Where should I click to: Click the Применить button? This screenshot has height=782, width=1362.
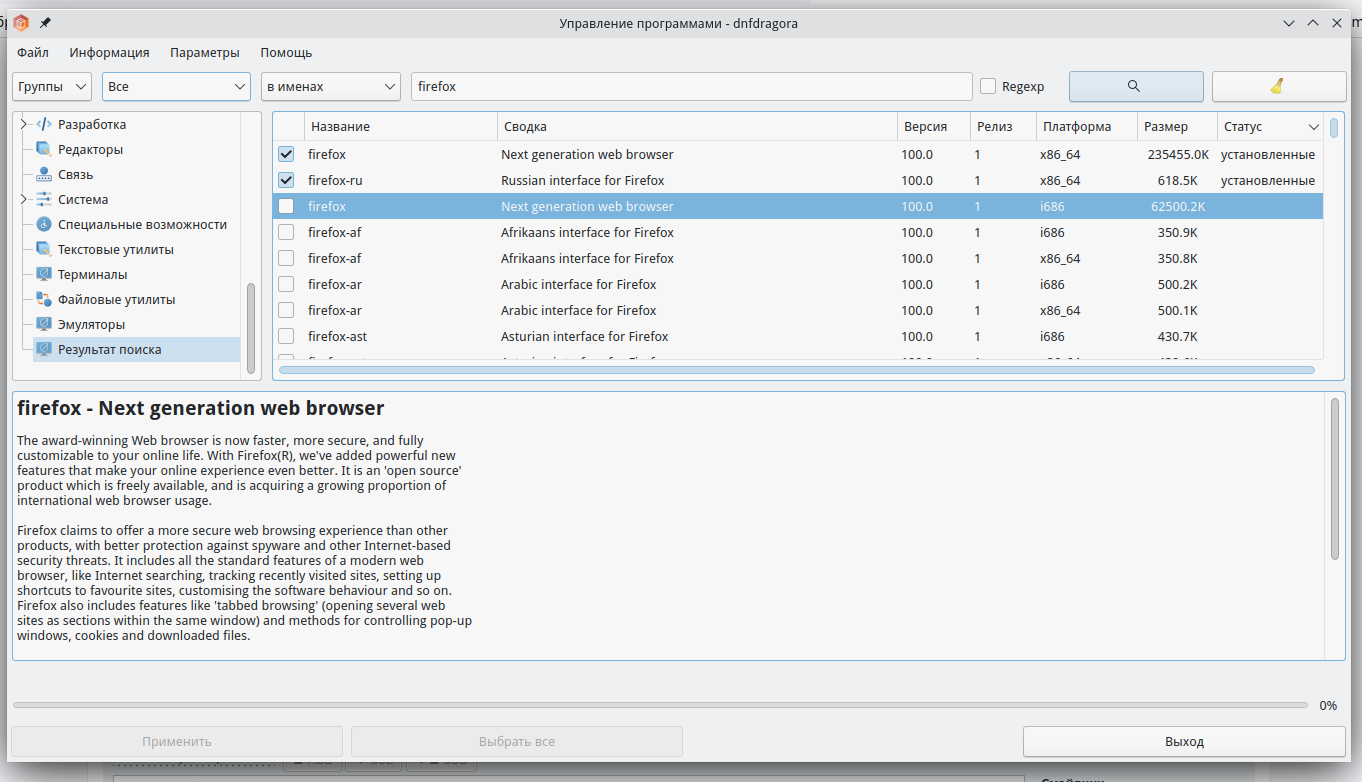177,742
